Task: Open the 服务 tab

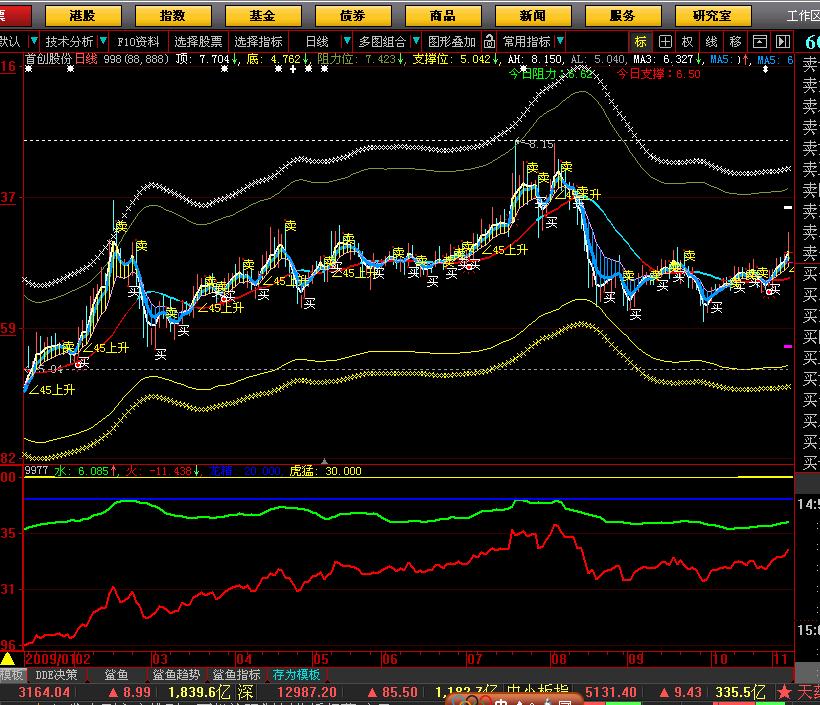Action: click(x=623, y=16)
